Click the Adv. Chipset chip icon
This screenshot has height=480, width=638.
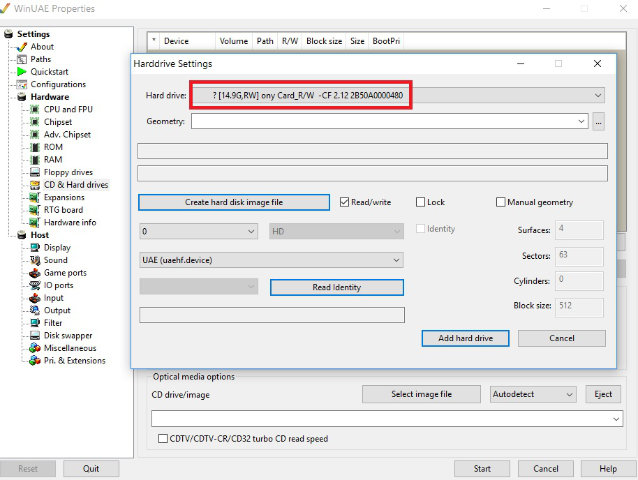point(35,135)
